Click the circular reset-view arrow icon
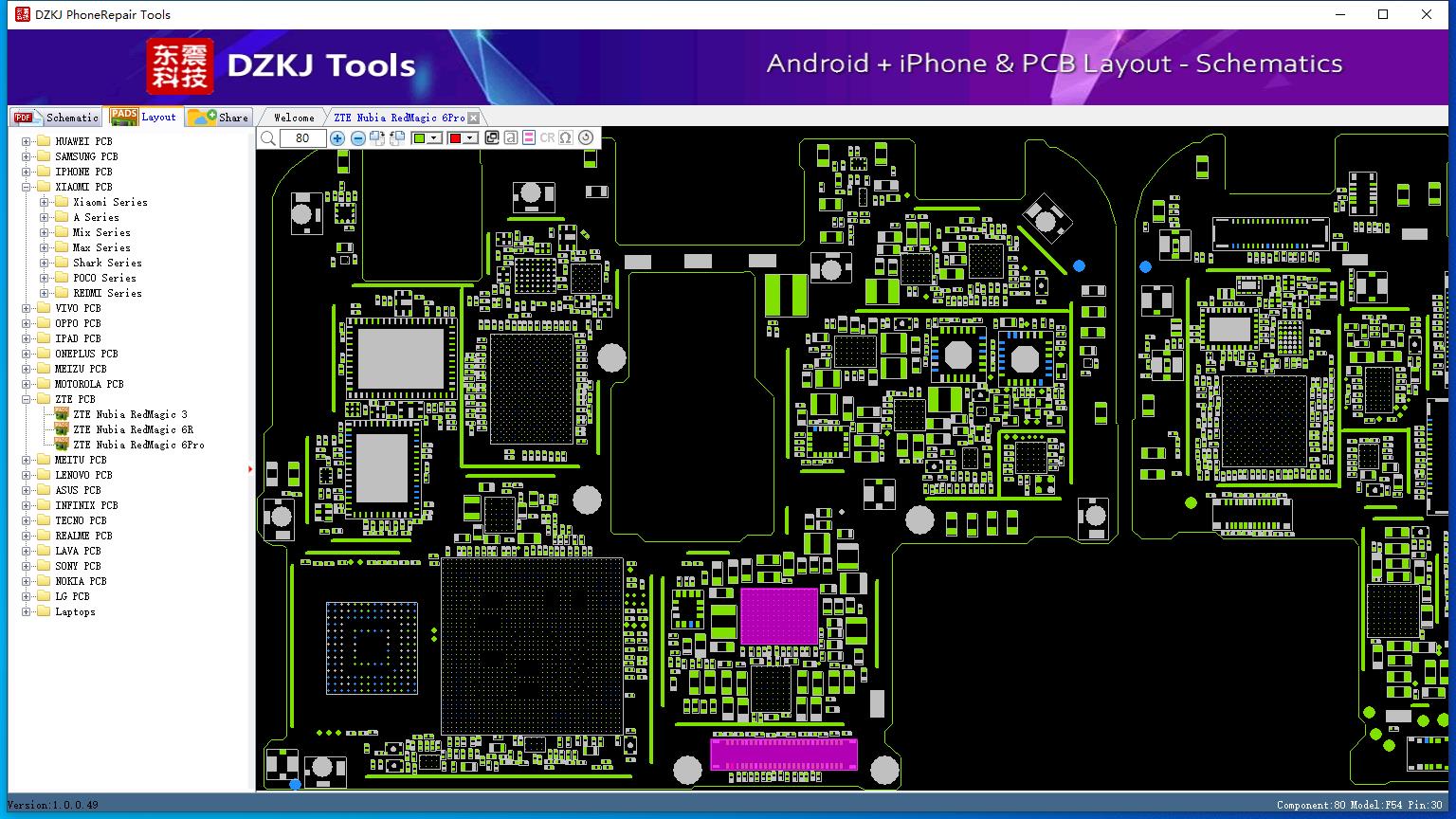Image resolution: width=1456 pixels, height=819 pixels. tap(586, 137)
